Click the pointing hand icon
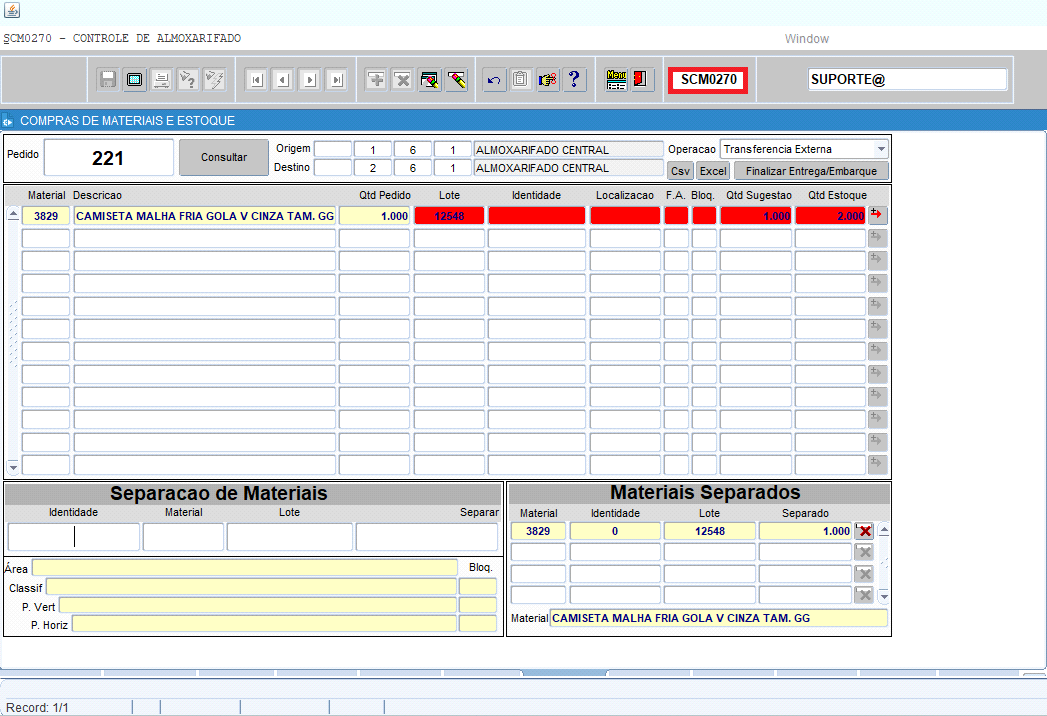1047x716 pixels. click(548, 80)
